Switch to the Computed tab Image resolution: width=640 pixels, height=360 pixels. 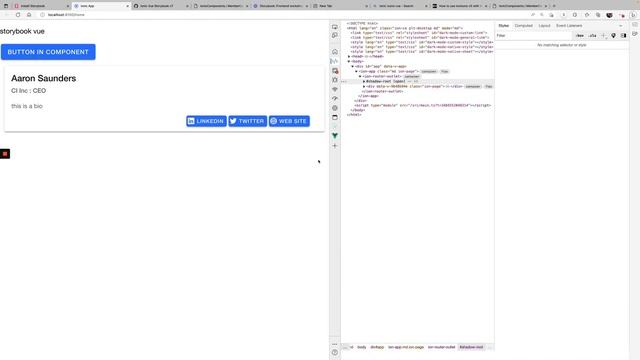coord(524,26)
